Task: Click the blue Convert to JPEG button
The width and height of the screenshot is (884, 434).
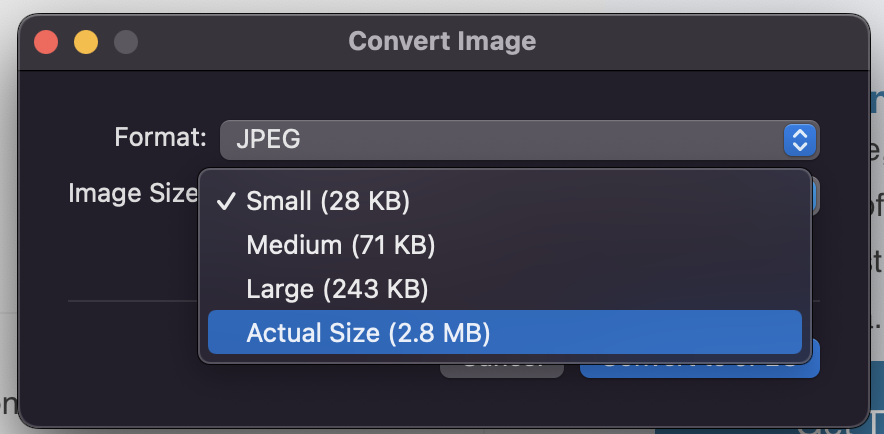Action: pos(699,370)
